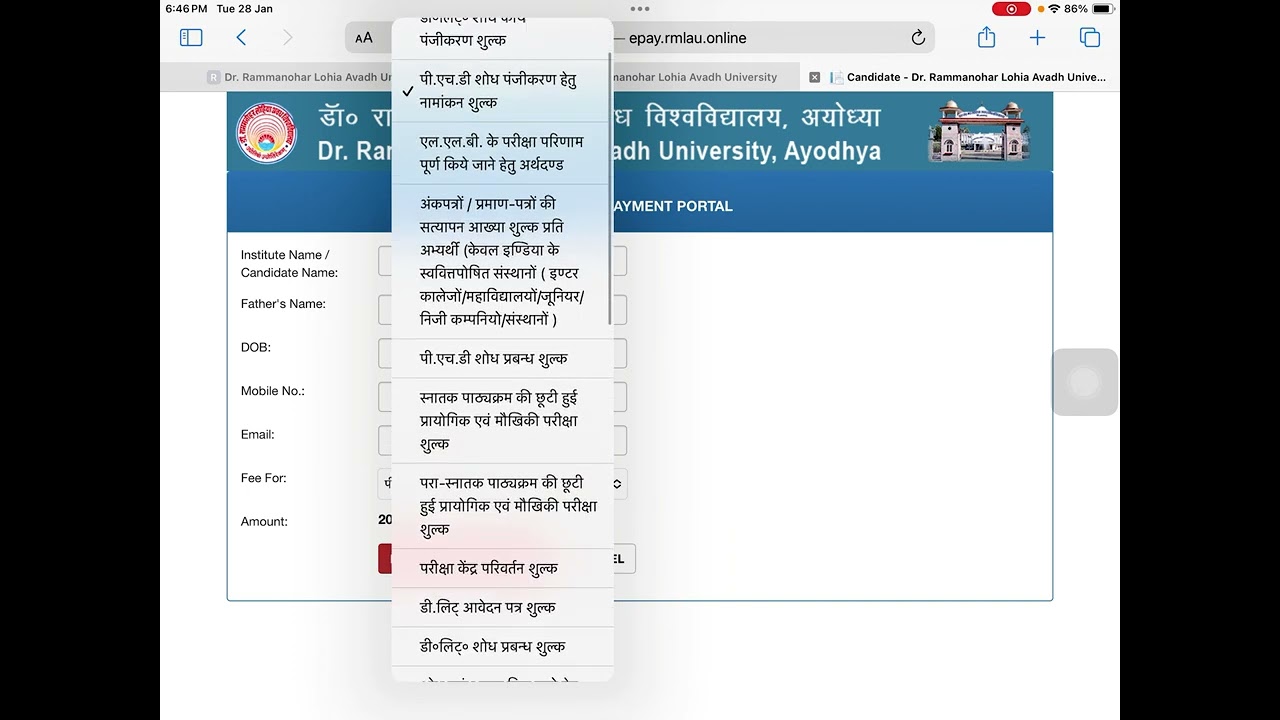Screen dimensions: 1280x720
Task: Click the university gate building image
Action: click(980, 131)
